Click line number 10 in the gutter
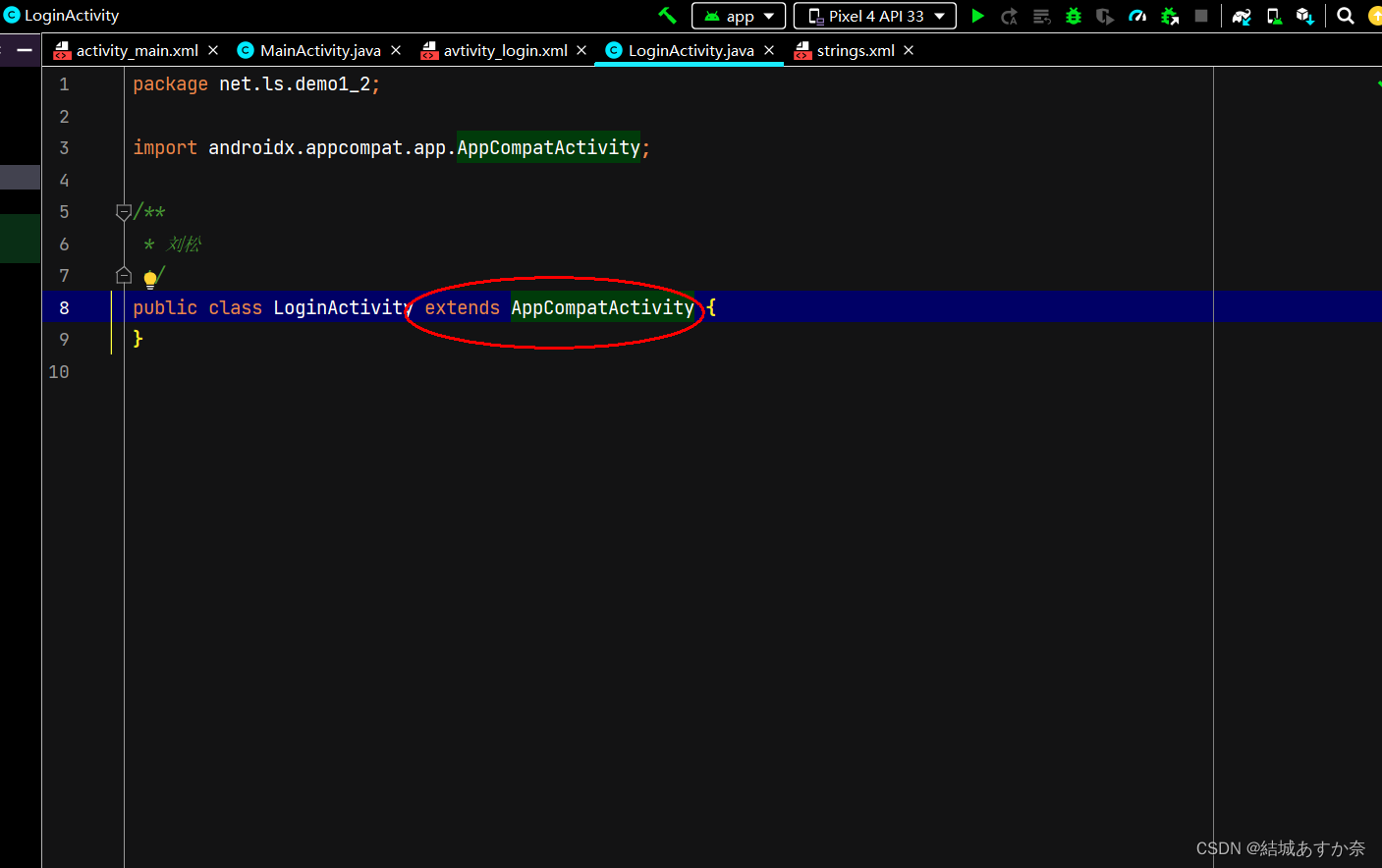 pos(59,371)
